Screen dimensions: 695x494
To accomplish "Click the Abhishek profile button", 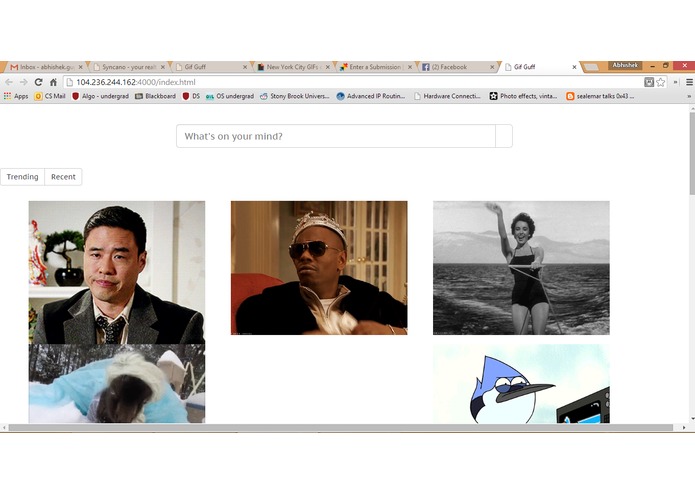I will coord(625,65).
